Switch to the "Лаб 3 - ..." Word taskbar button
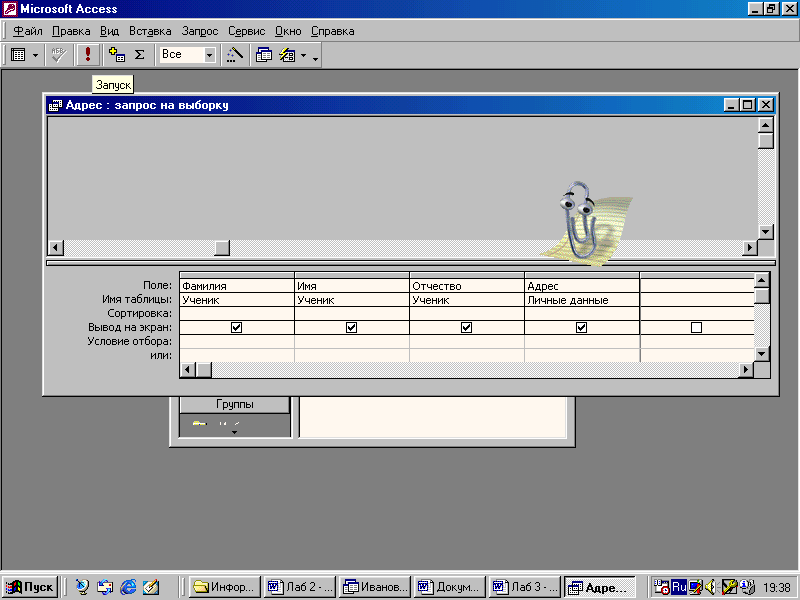 (x=525, y=587)
